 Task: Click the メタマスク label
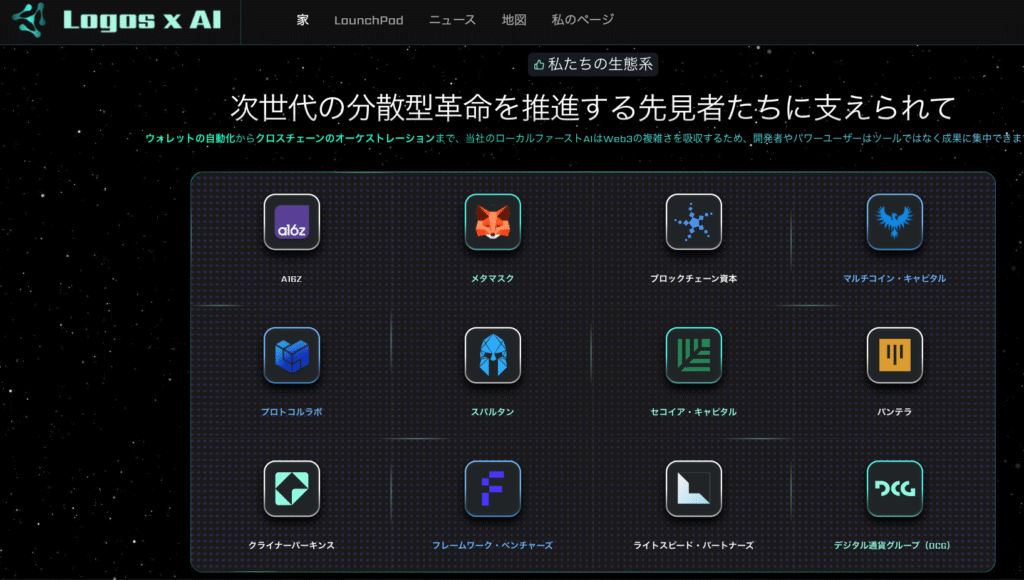492,278
